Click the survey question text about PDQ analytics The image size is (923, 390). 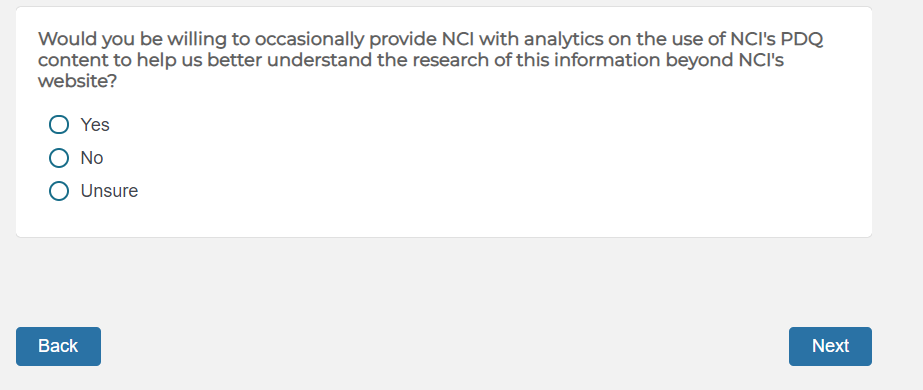click(x=430, y=60)
